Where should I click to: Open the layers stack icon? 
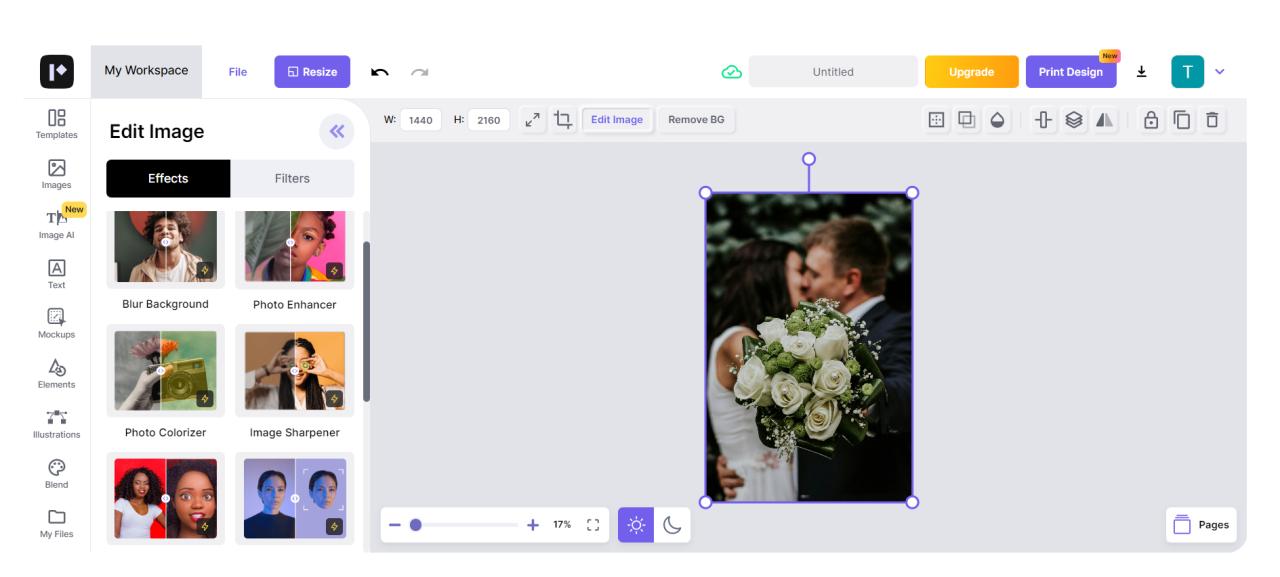click(1074, 120)
